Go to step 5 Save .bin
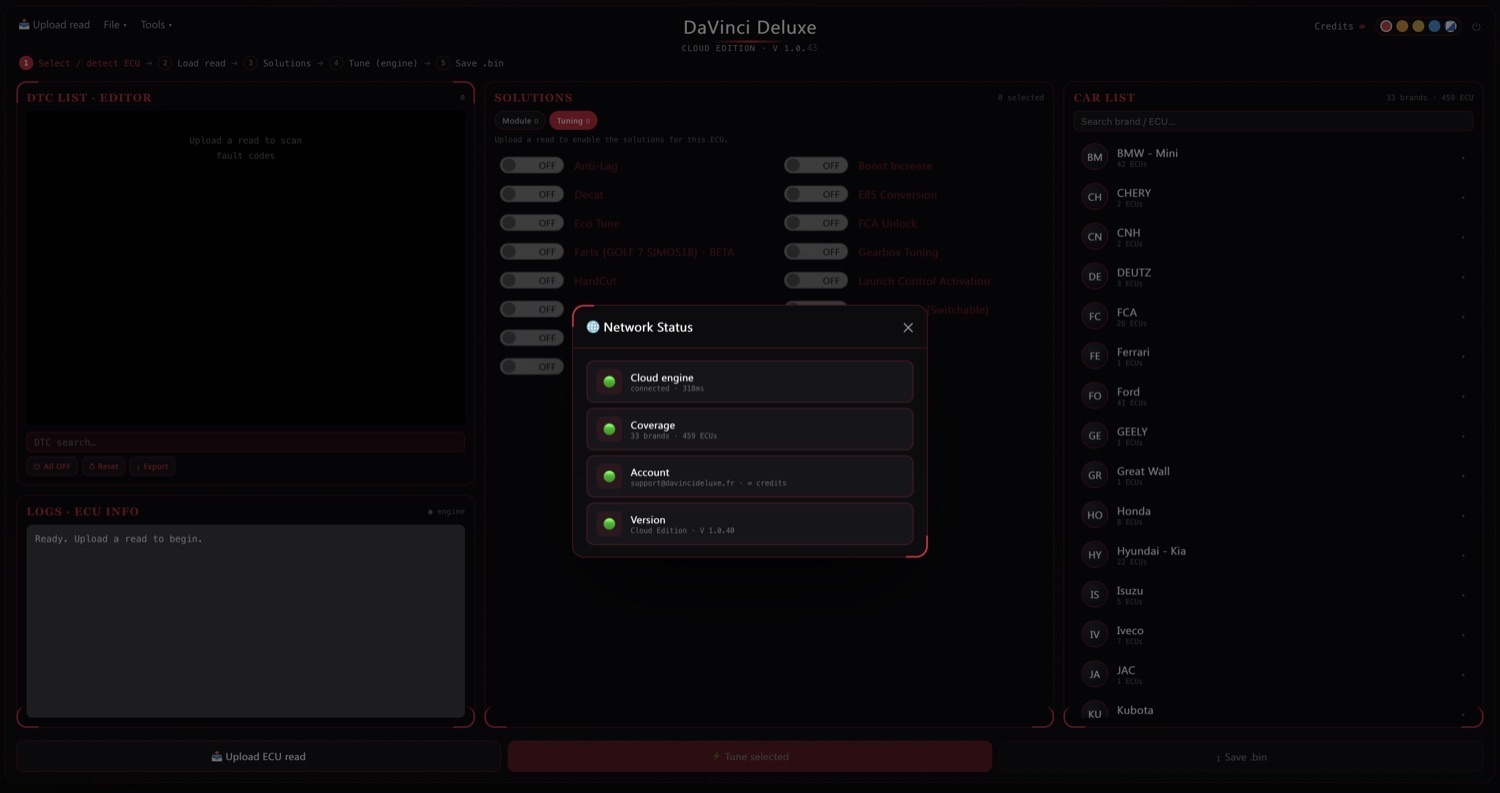This screenshot has height=793, width=1500. click(x=470, y=63)
